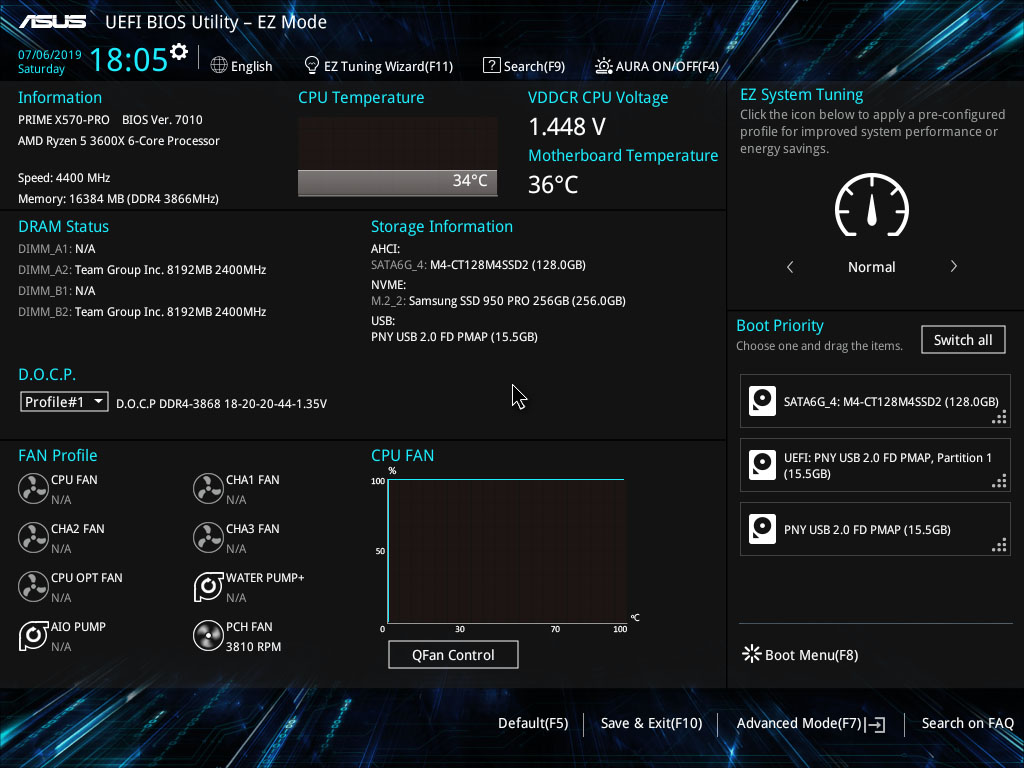Click BIOS Ver. 7010 text

pos(162,120)
